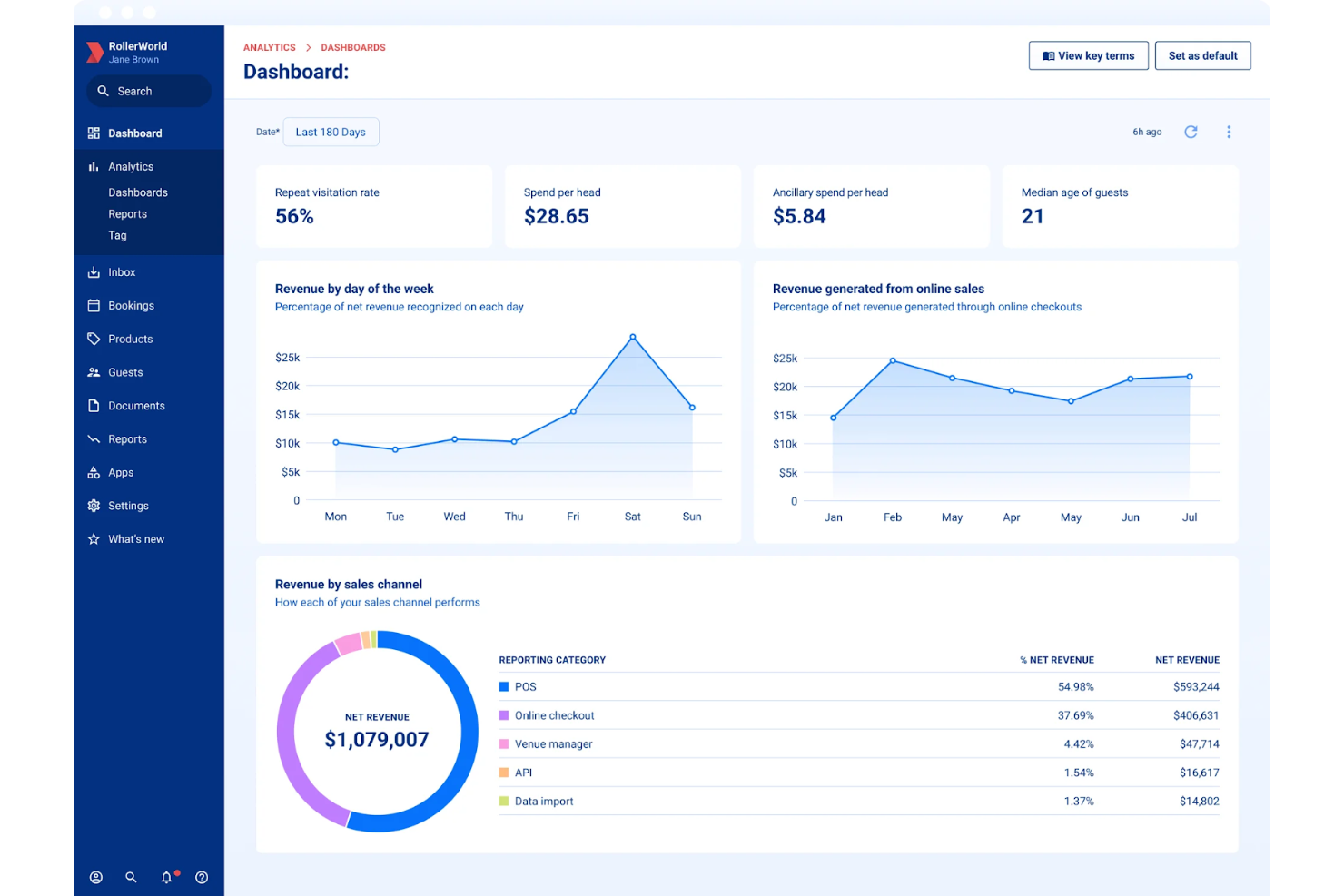Click the Documents page icon
This screenshot has height=896, width=1344.
(x=94, y=406)
